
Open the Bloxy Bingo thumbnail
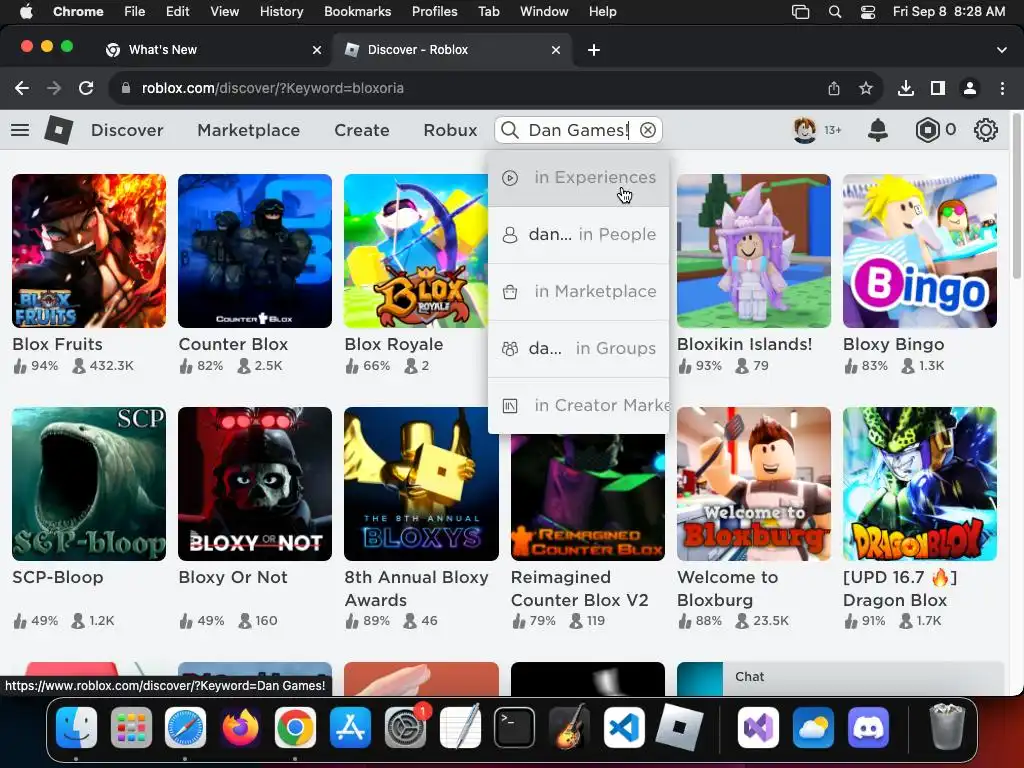click(920, 251)
